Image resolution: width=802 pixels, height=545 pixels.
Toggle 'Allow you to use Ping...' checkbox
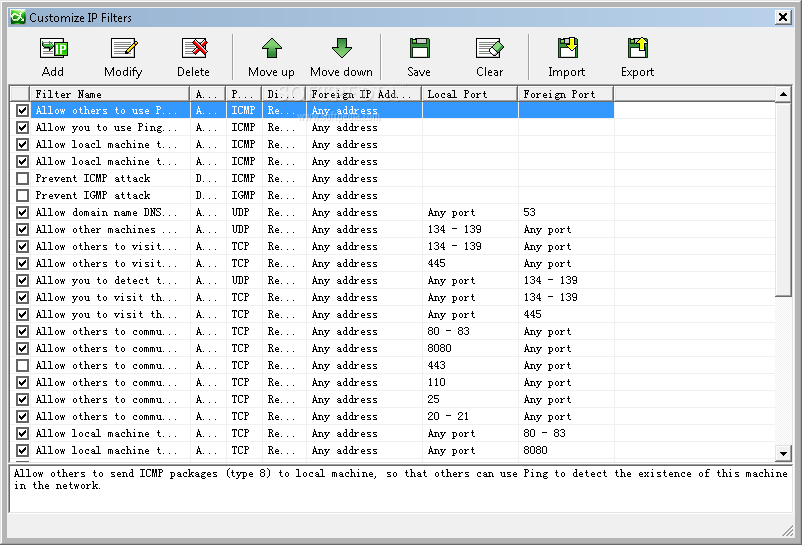(x=22, y=127)
